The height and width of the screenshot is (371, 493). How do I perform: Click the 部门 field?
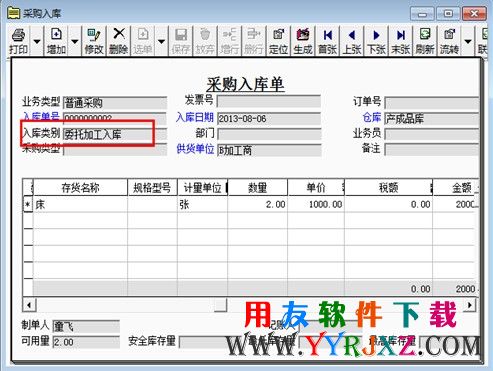click(269, 134)
